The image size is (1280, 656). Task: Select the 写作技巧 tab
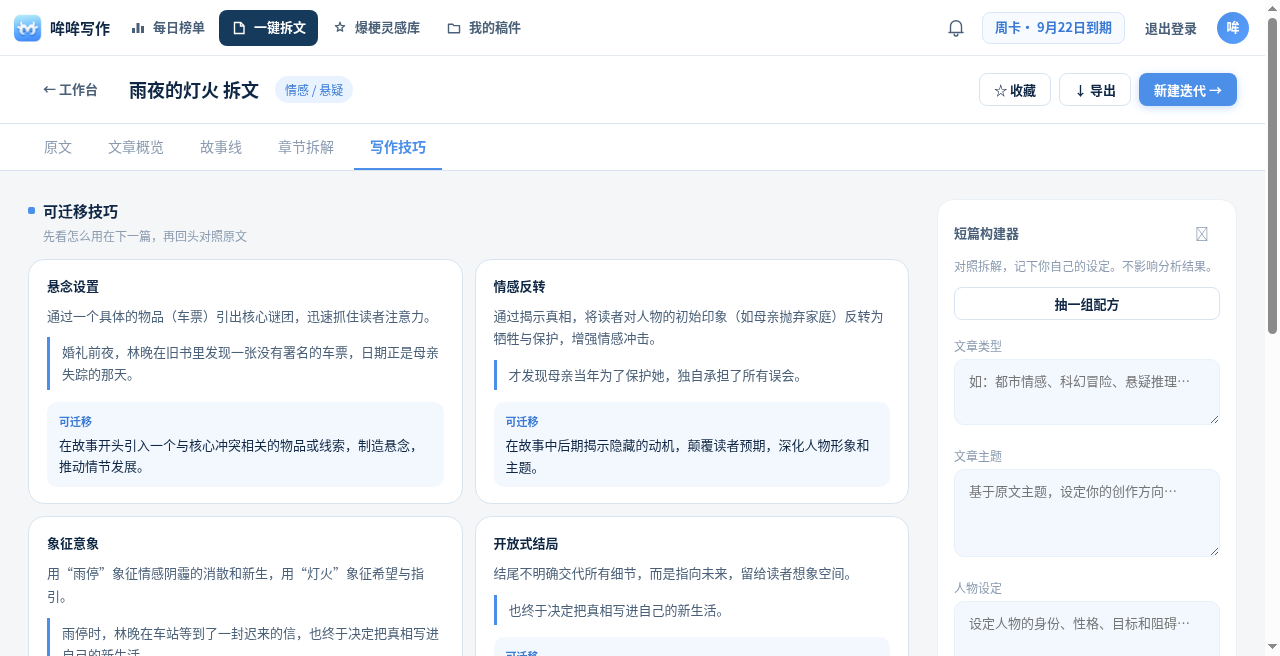398,147
